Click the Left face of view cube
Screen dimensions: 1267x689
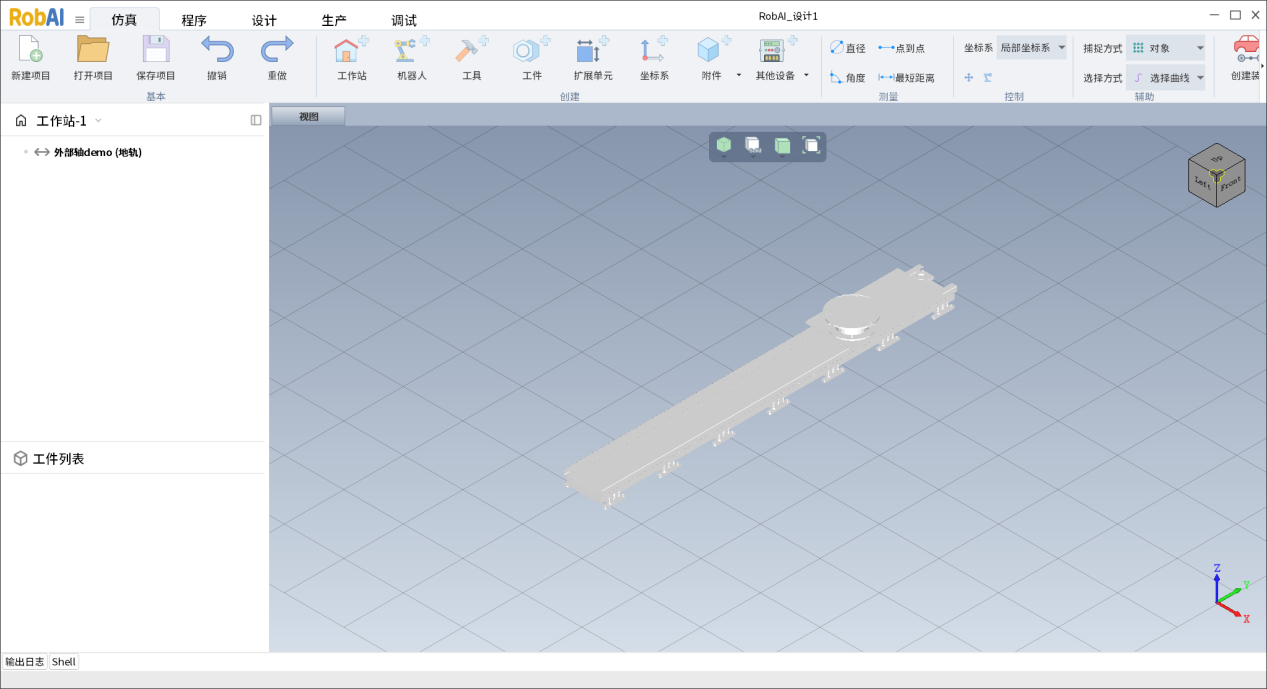click(x=1202, y=183)
